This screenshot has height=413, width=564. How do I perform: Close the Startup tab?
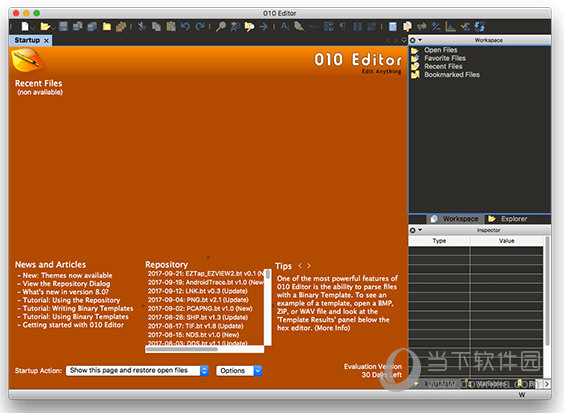[x=46, y=41]
